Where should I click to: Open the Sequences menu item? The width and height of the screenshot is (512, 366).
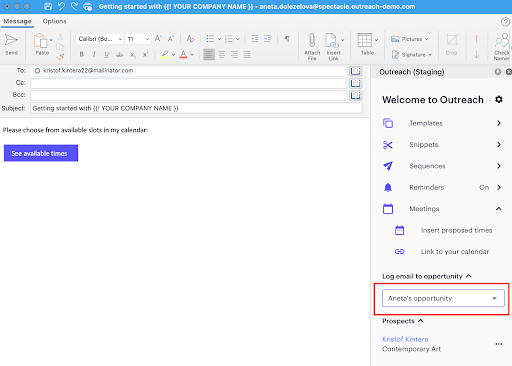click(442, 166)
